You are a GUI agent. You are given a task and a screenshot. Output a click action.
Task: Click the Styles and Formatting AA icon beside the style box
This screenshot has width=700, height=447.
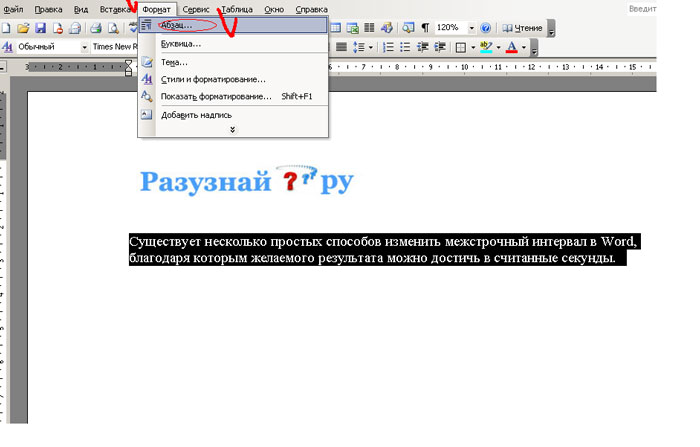click(7, 47)
